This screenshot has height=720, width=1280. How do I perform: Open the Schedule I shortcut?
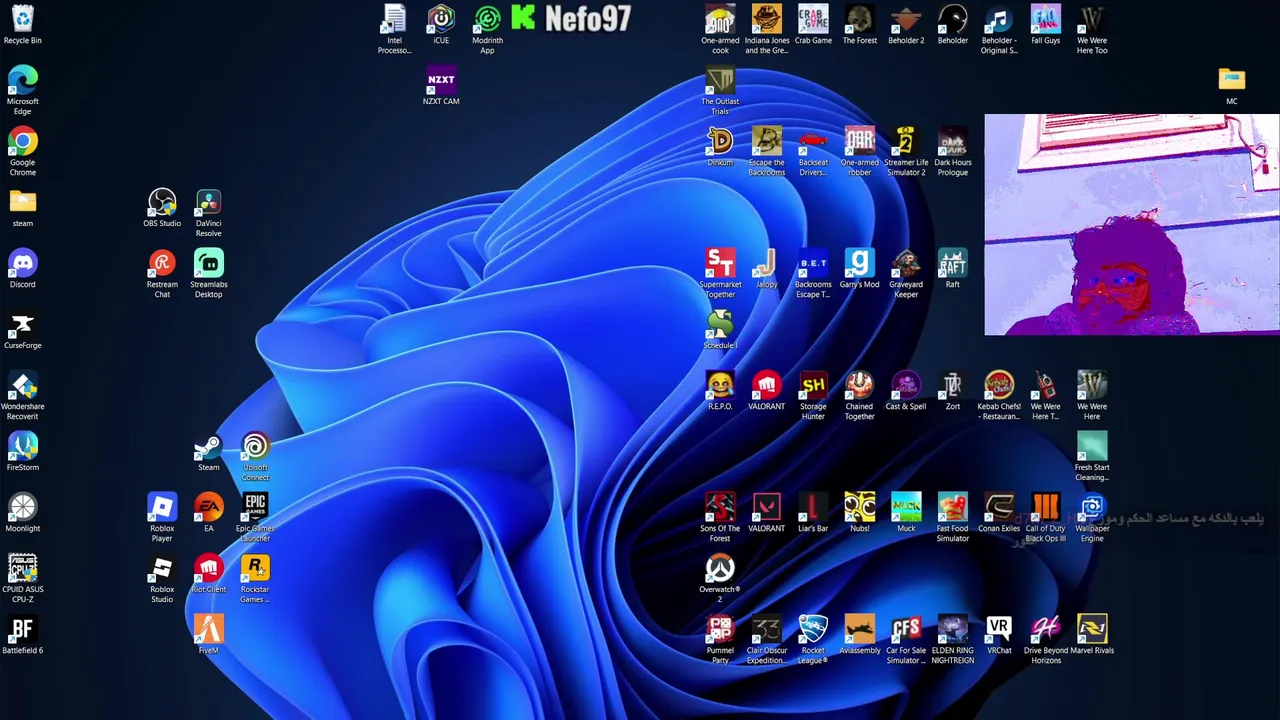(720, 330)
